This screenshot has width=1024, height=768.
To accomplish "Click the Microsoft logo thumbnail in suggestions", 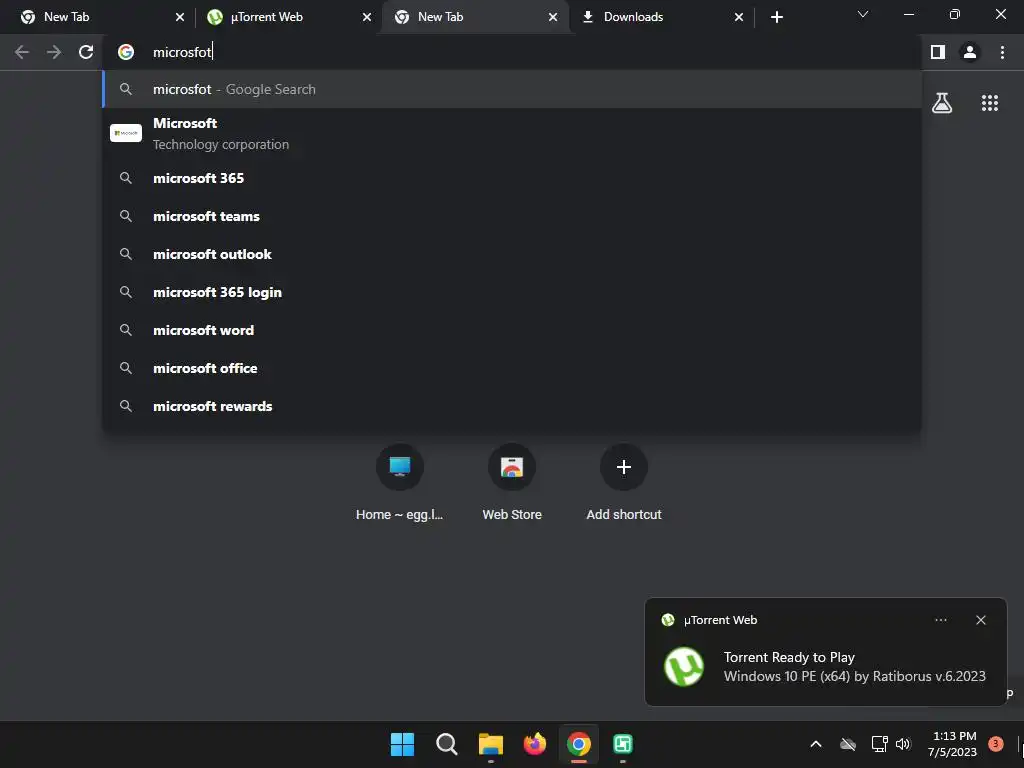I will (x=126, y=133).
